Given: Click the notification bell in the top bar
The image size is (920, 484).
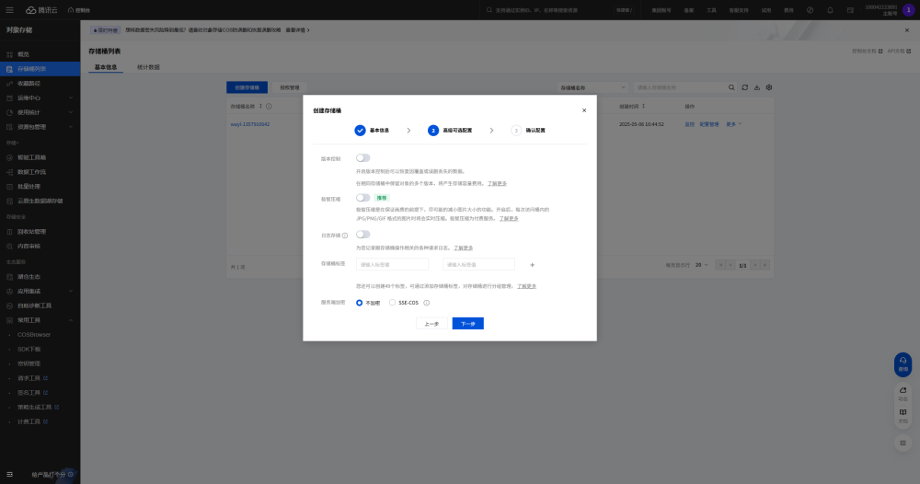Looking at the screenshot, I should pos(830,9).
